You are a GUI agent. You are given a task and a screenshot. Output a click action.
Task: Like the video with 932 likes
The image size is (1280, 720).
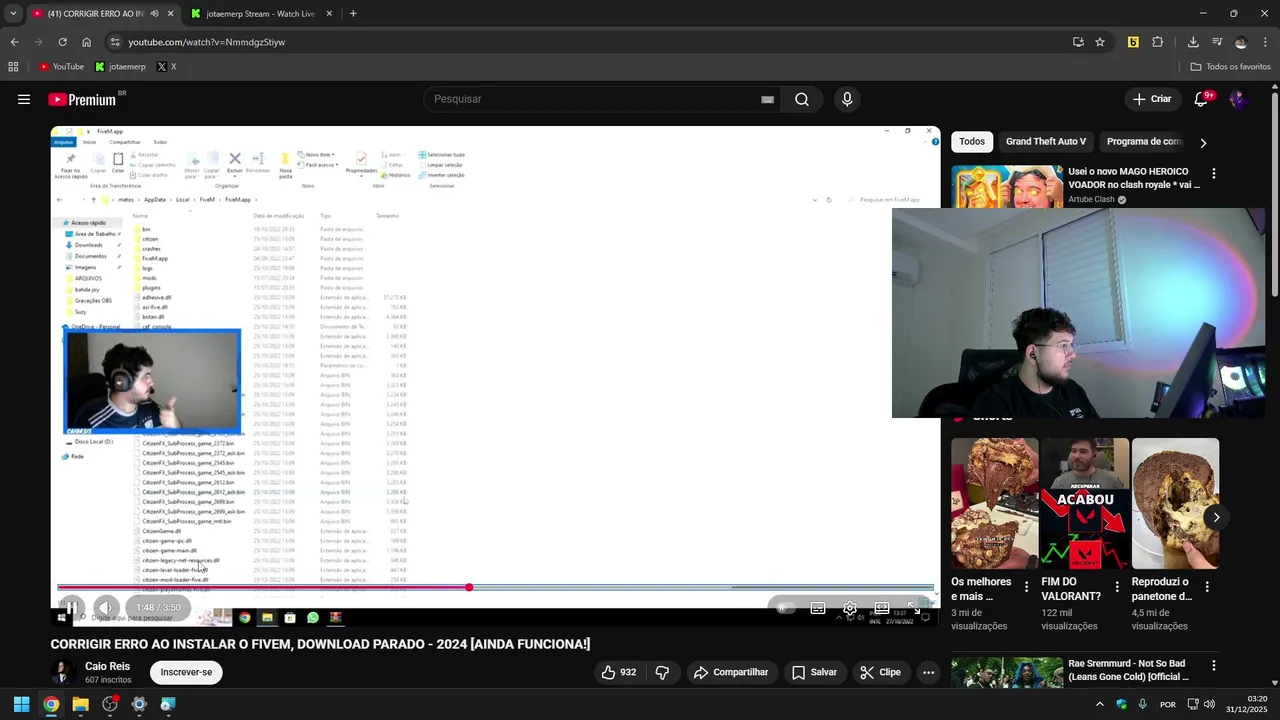[618, 672]
